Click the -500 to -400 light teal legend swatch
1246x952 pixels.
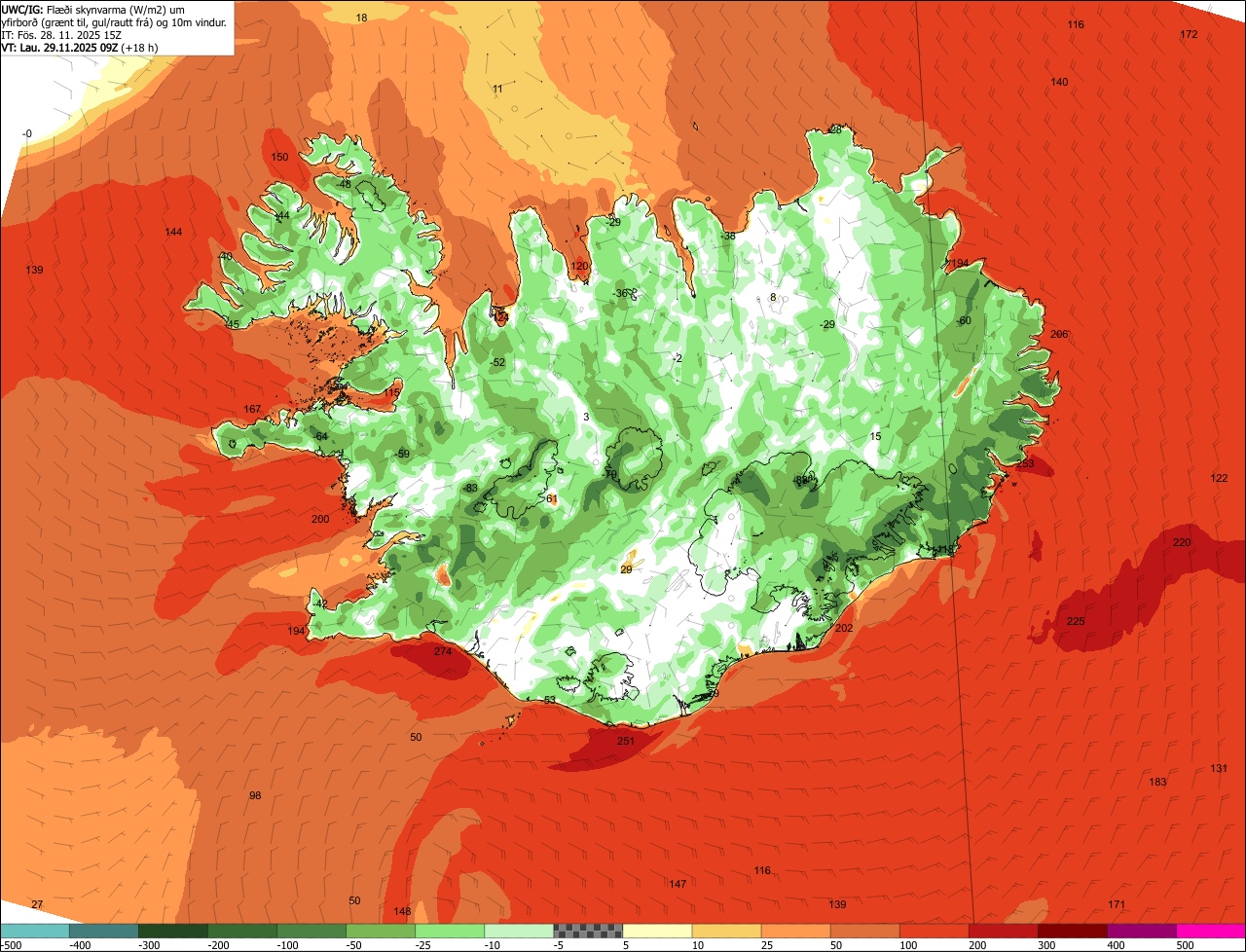point(35,930)
